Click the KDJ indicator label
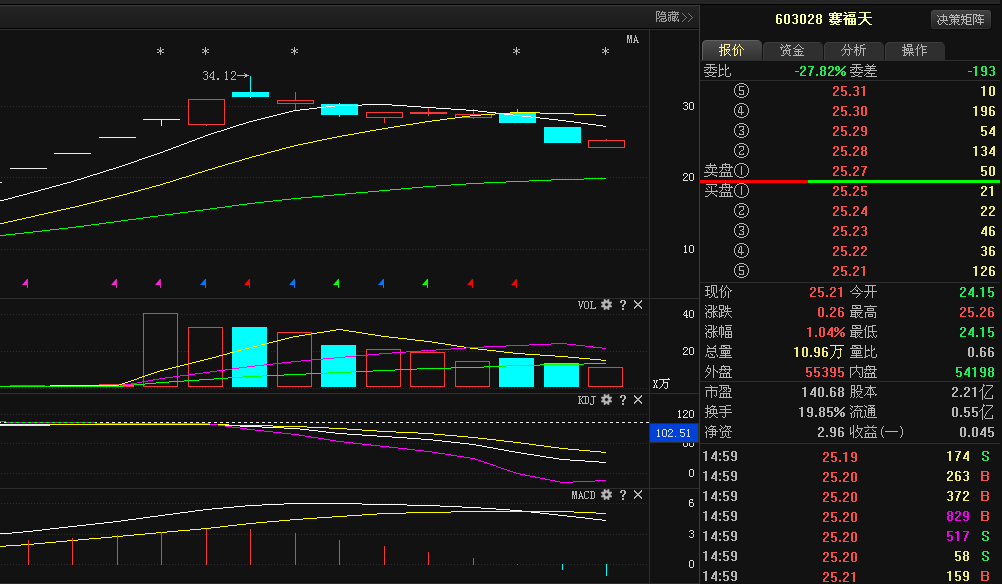This screenshot has width=1002, height=584. pos(587,401)
